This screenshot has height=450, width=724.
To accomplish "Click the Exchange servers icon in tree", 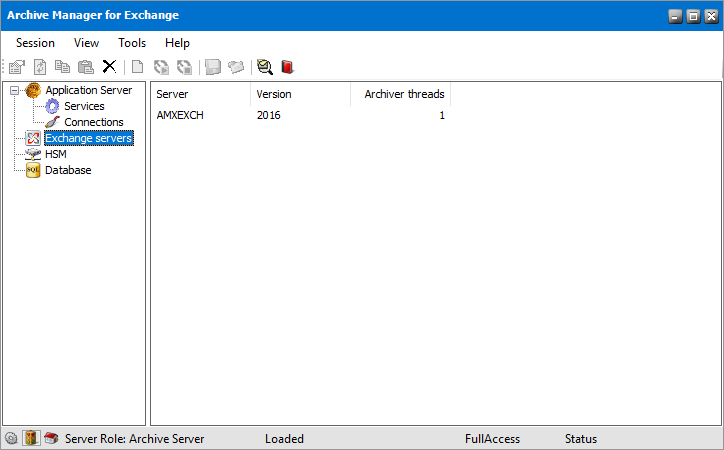I will pos(33,138).
